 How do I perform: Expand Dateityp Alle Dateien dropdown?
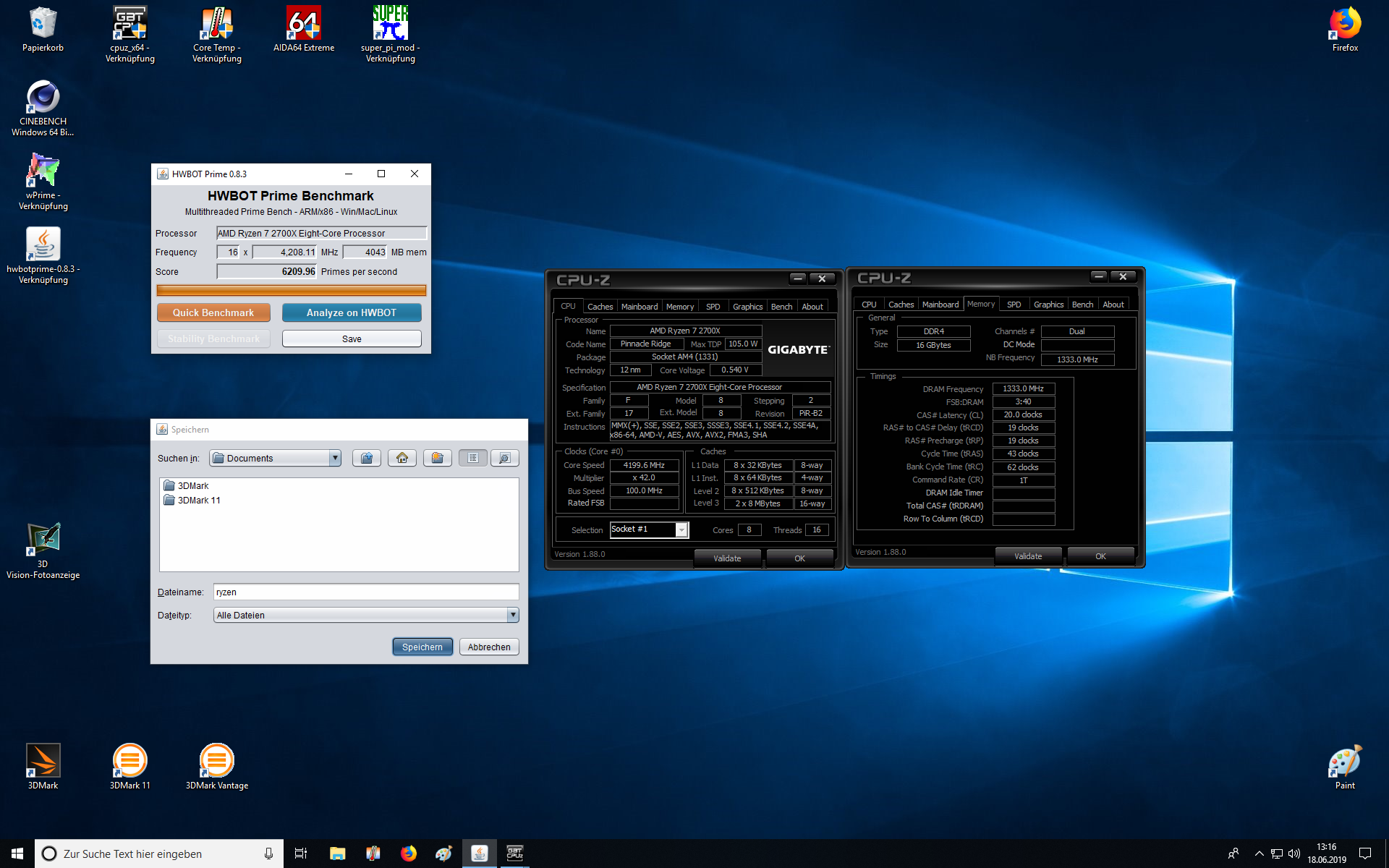(x=513, y=615)
